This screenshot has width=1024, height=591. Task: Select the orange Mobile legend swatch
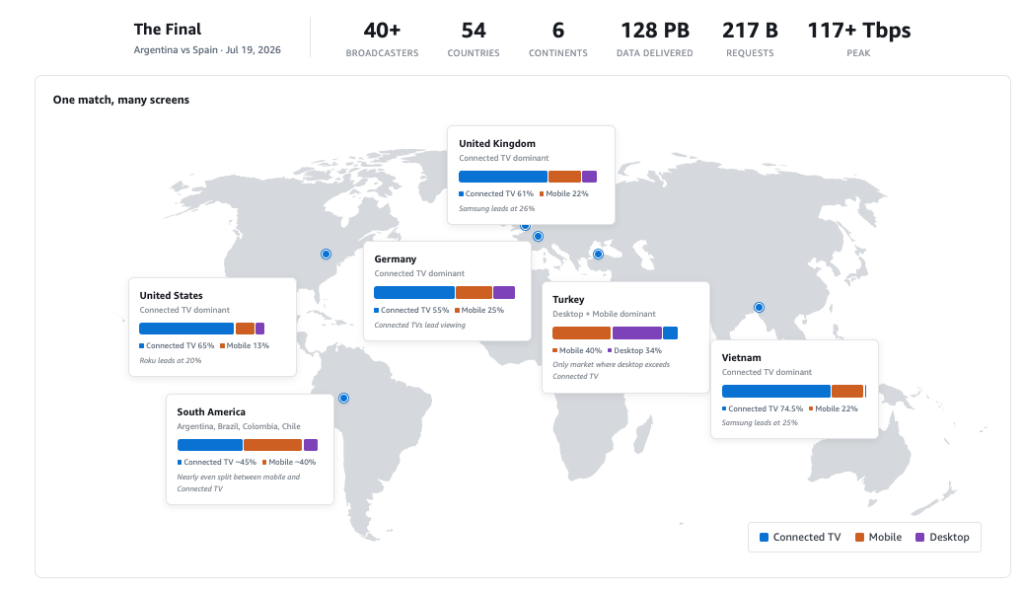[859, 537]
